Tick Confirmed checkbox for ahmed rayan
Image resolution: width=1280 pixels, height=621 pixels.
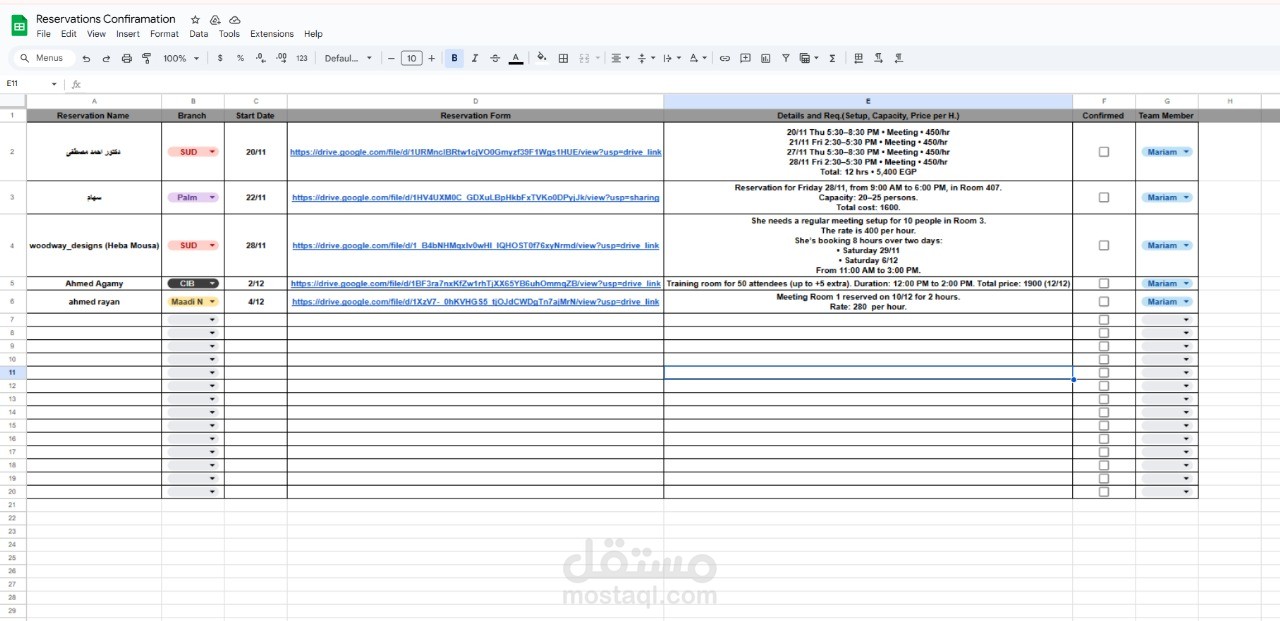point(1104,301)
